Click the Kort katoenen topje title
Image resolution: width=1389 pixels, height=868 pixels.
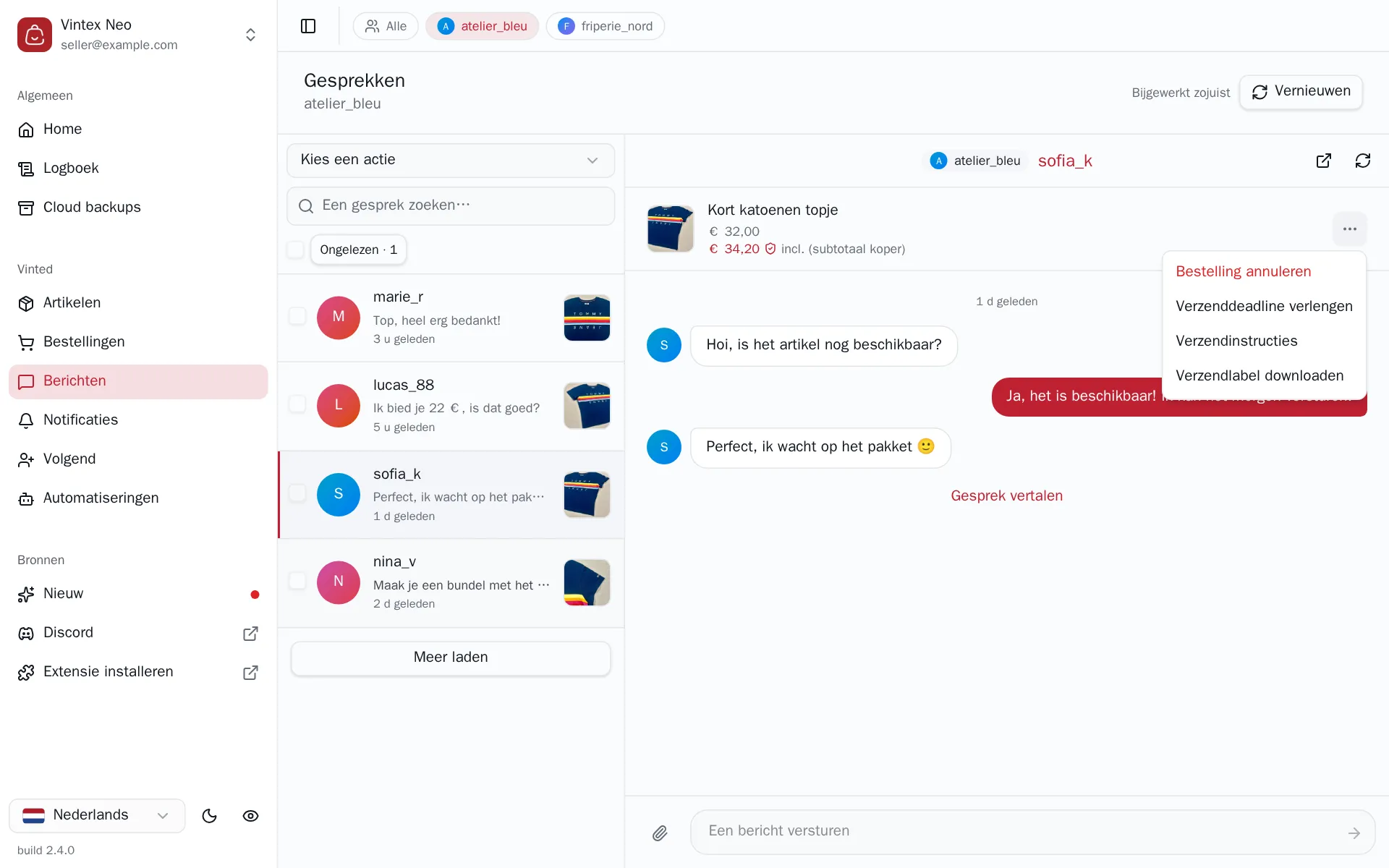tap(773, 210)
